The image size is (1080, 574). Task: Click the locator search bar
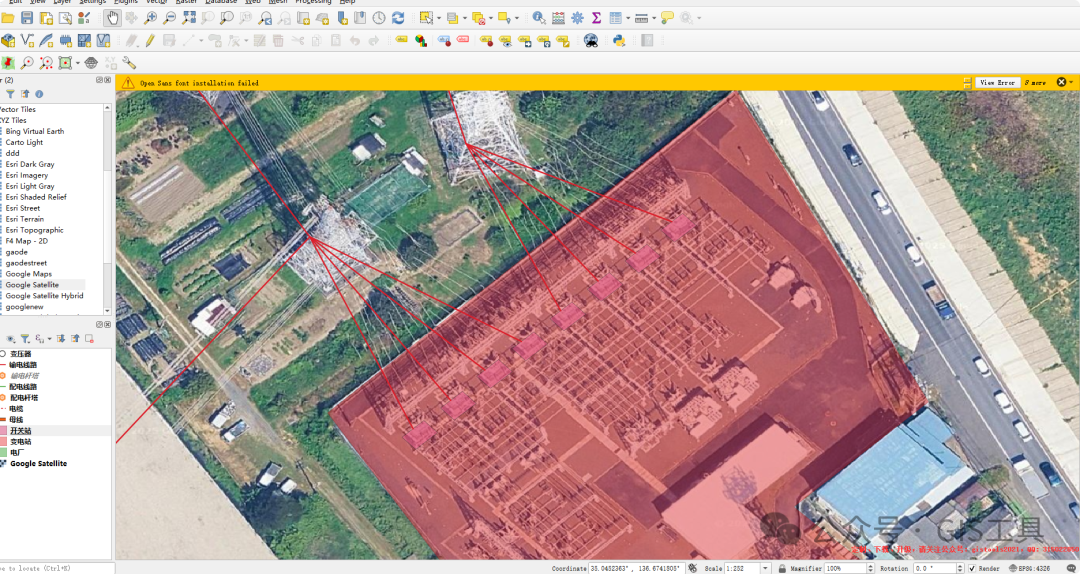tap(55, 568)
